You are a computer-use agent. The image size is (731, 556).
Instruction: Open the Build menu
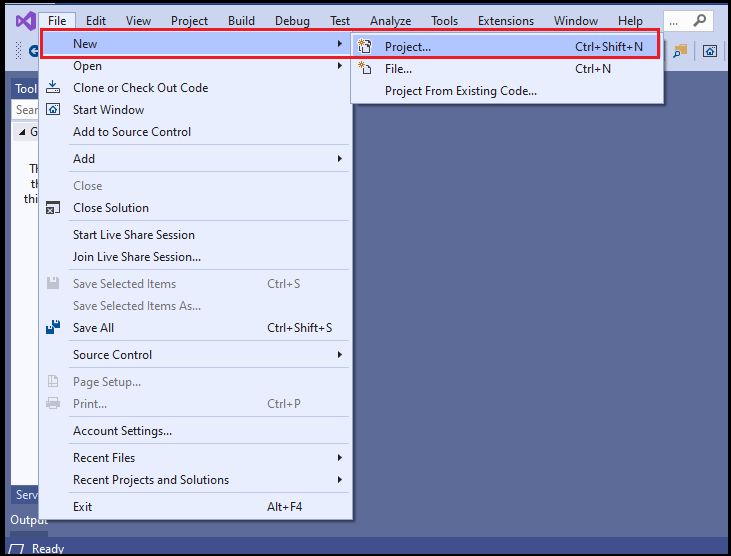click(241, 21)
